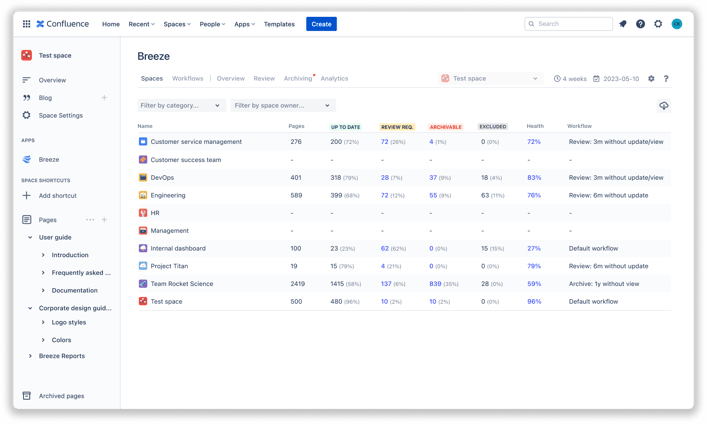
Task: Expand Frequently asked page
Action: 43,272
